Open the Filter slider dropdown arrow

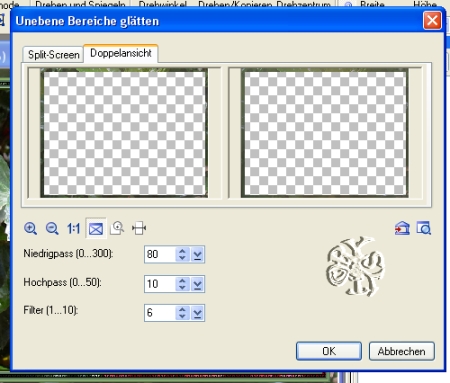tap(197, 313)
